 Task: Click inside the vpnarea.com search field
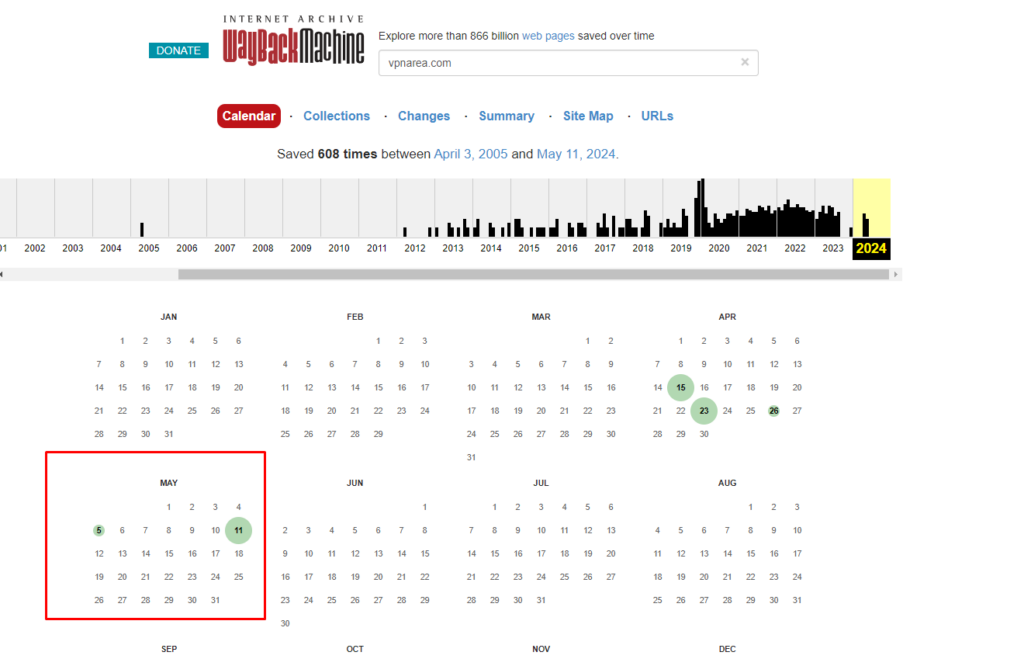point(550,62)
